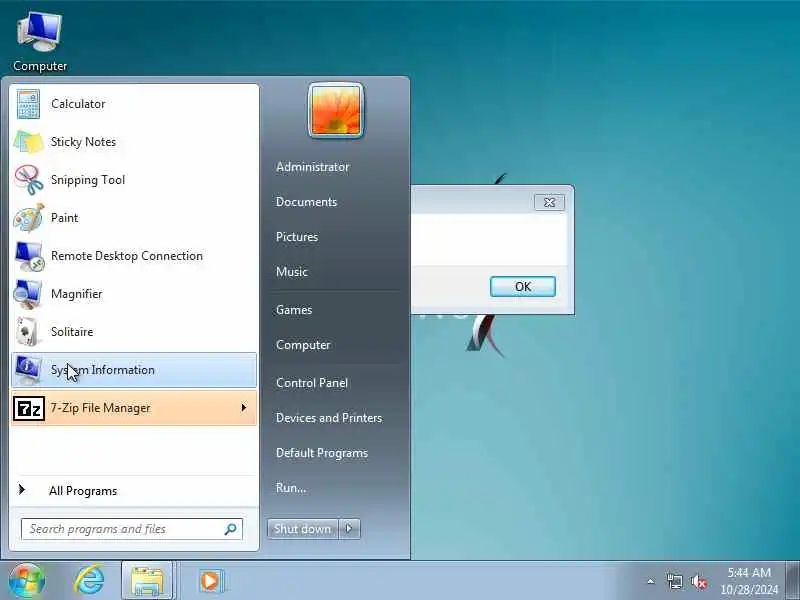800x600 pixels.
Task: Click the Search programs and files box
Action: (132, 529)
